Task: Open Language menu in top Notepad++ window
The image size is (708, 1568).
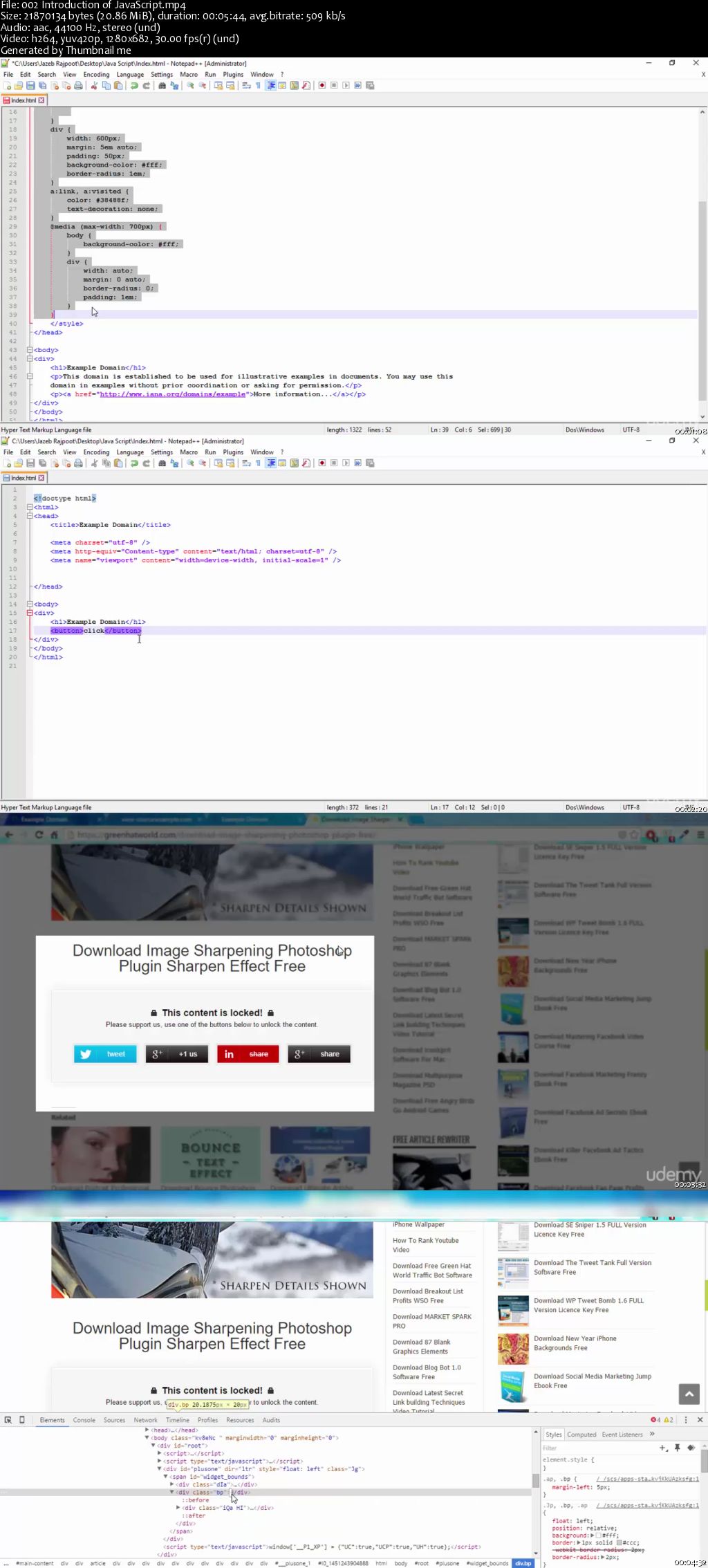Action: [130, 75]
